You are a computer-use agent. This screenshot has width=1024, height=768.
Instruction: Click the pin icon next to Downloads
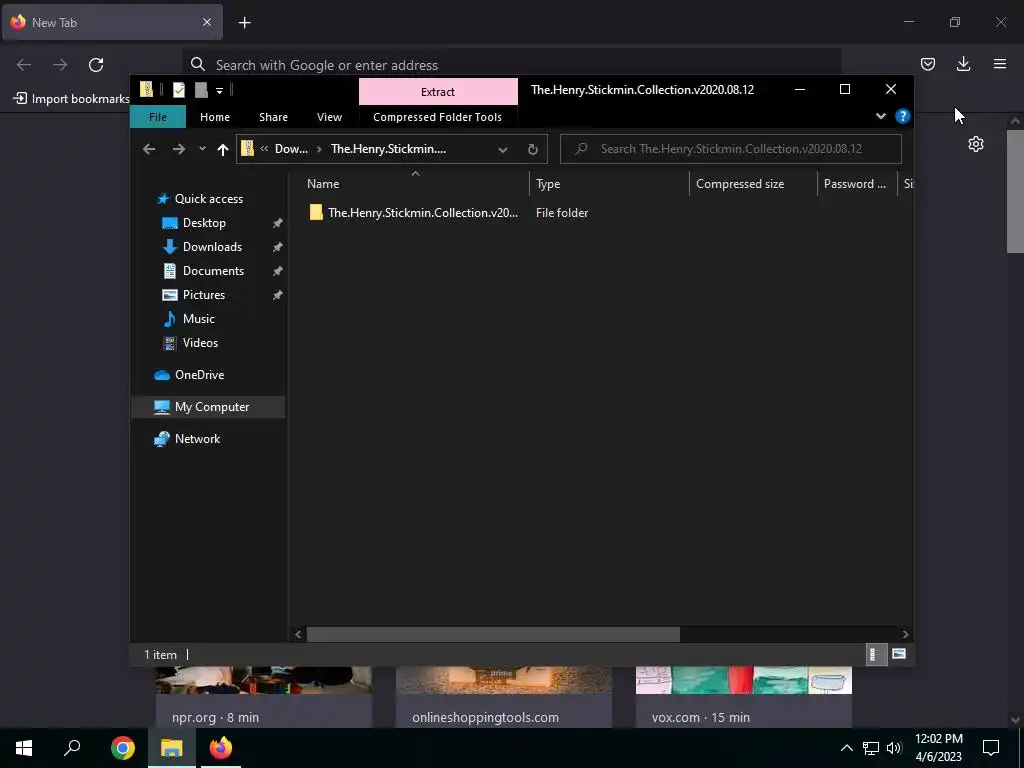tap(278, 247)
